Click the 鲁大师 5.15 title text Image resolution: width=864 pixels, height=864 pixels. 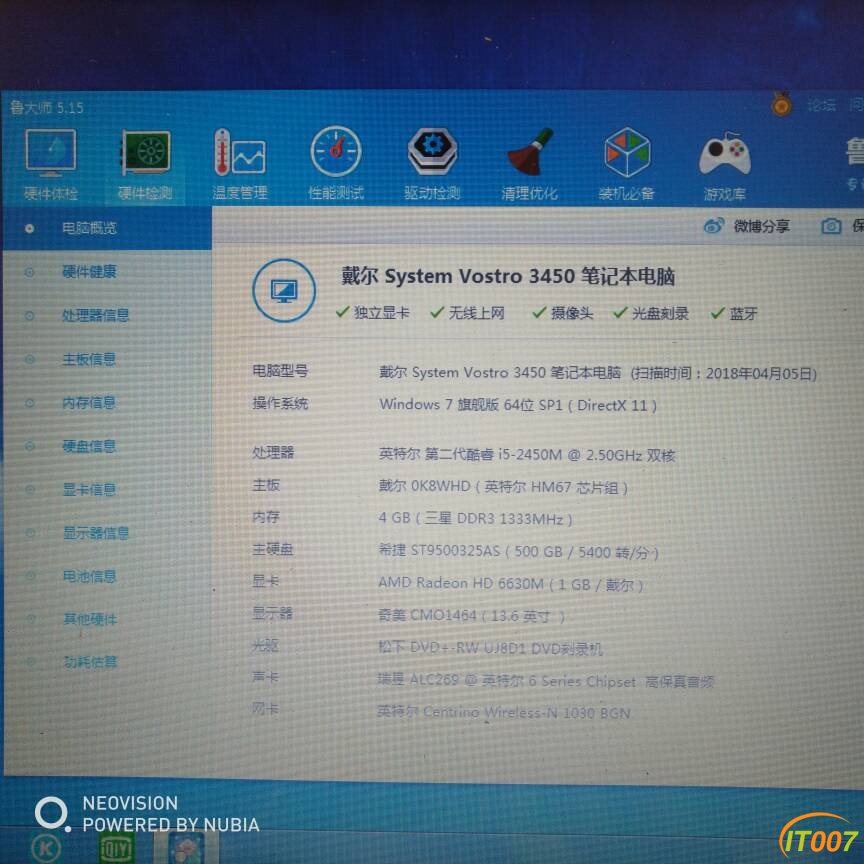tap(47, 107)
